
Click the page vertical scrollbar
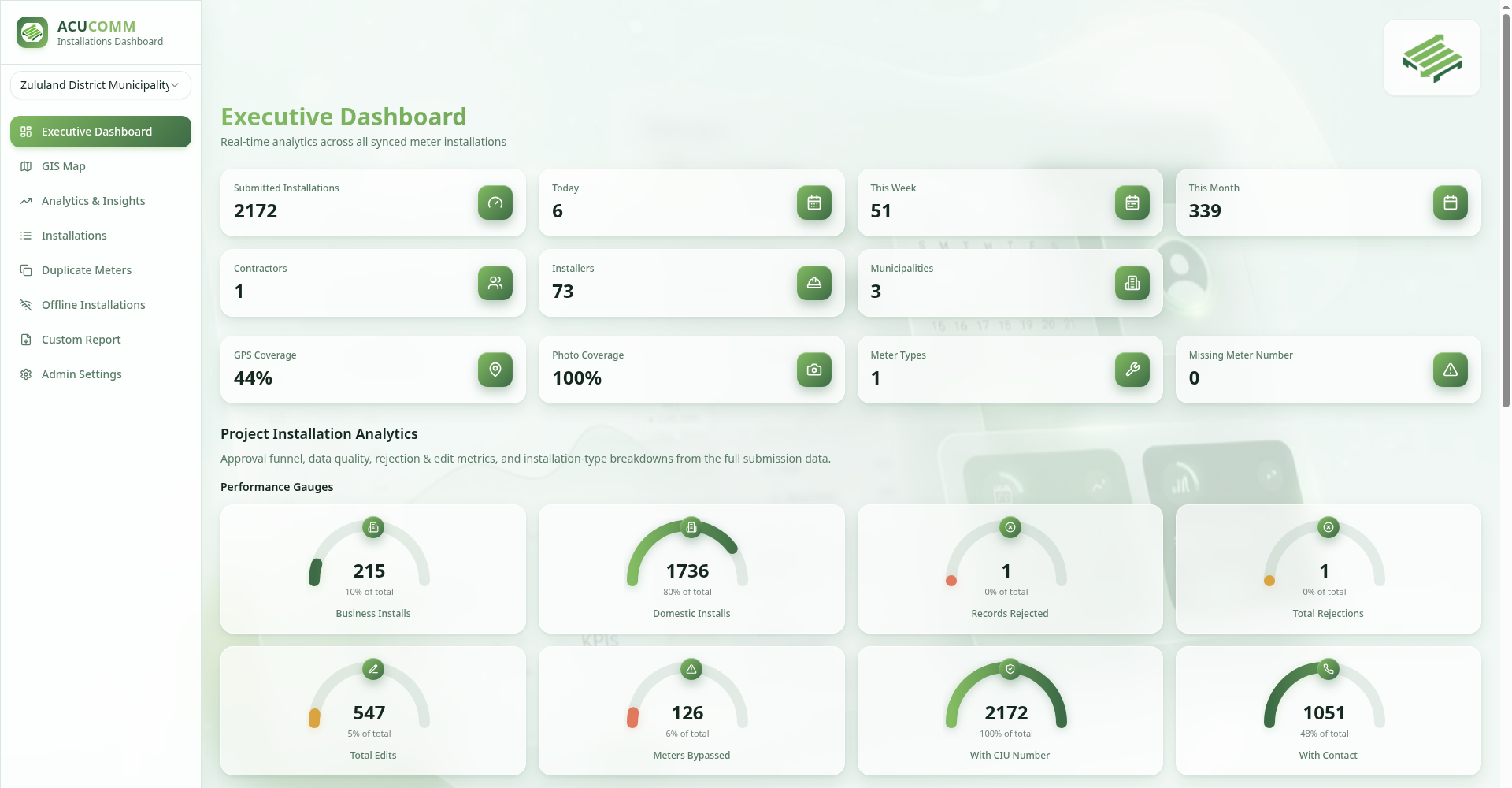pyautogui.click(x=1506, y=209)
